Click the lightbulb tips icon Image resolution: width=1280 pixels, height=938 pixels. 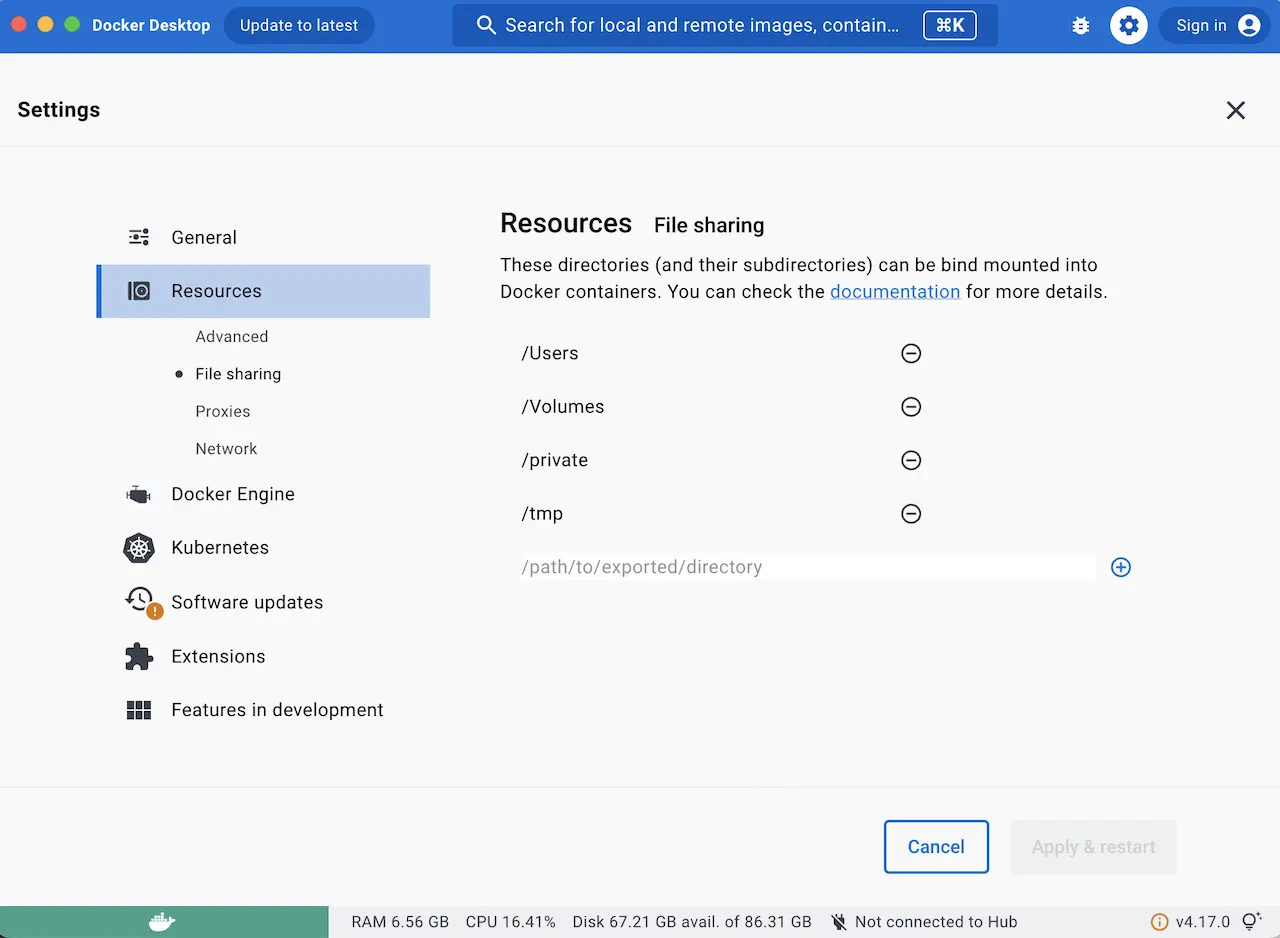[1251, 921]
